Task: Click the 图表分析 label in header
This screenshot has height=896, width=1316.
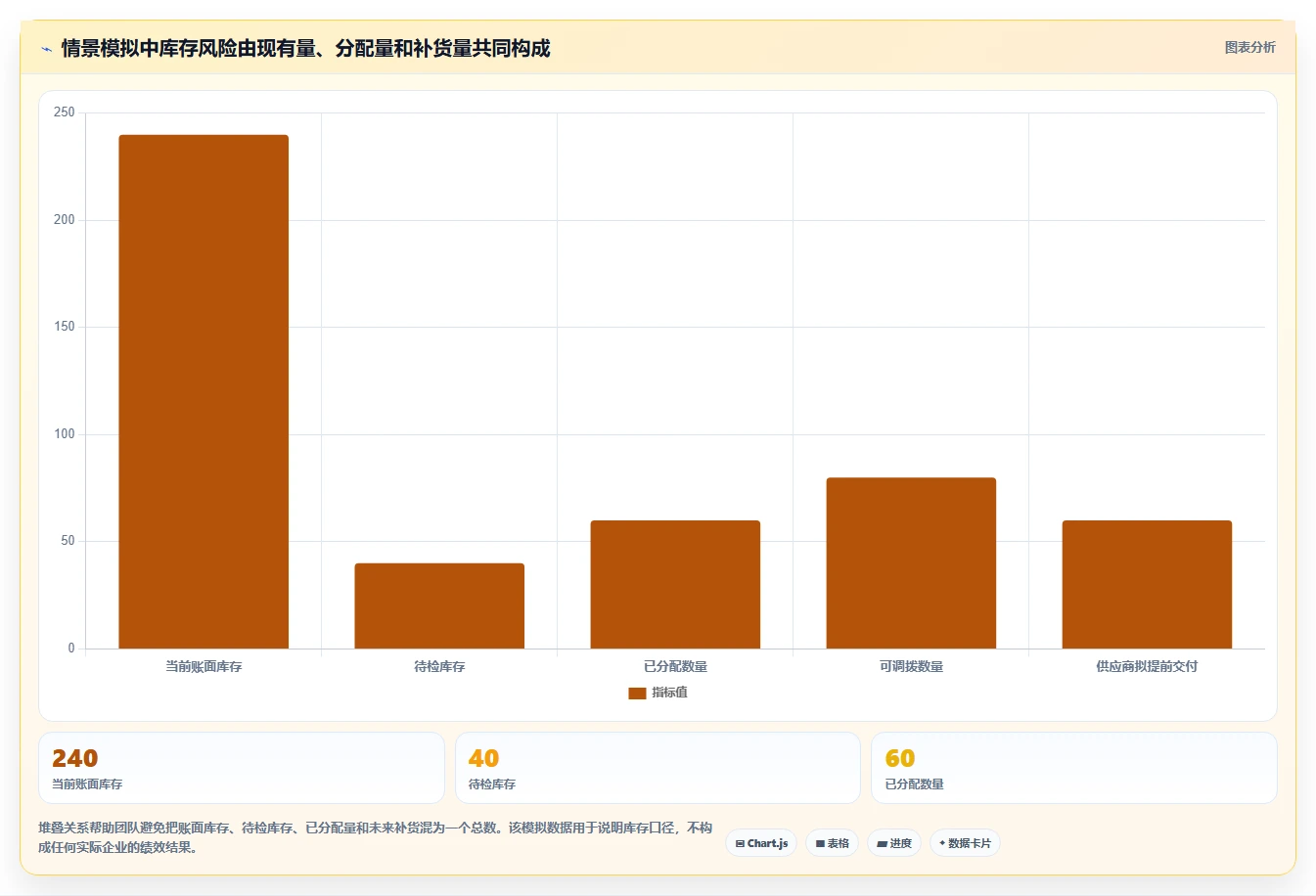Action: pyautogui.click(x=1249, y=47)
